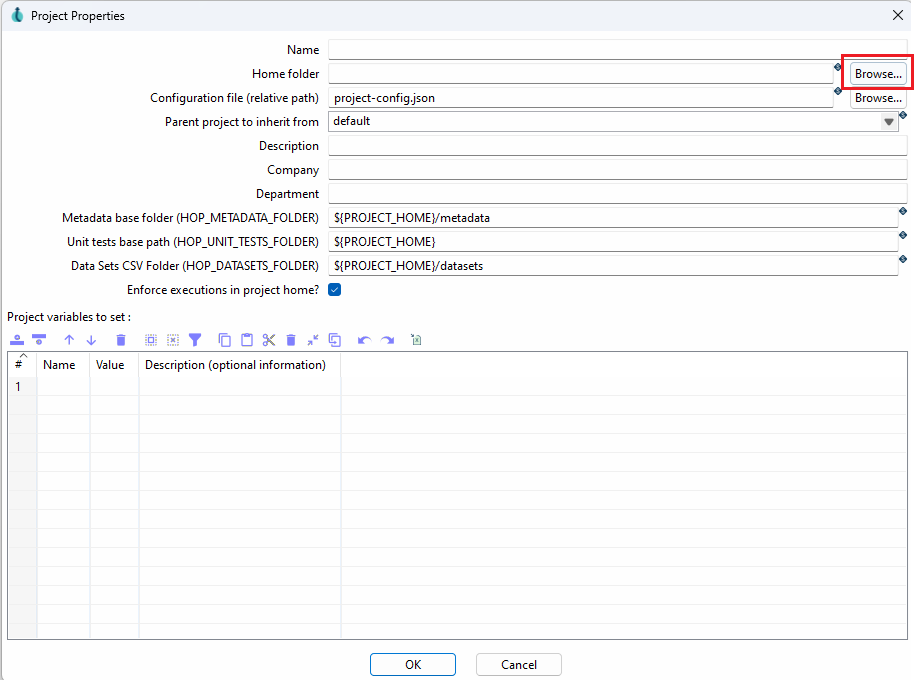Browse for the configuration file

(878, 98)
